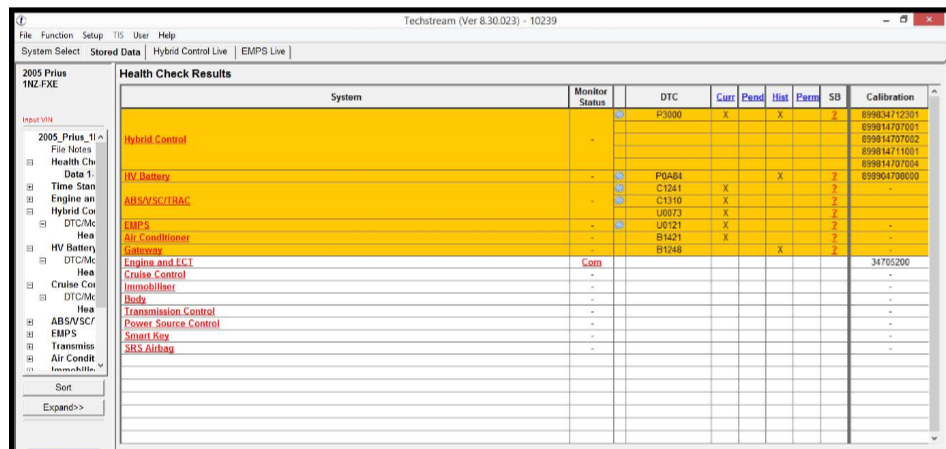Open the SRS Airbag system link
Viewport: 946px width, 449px height.
[x=149, y=348]
